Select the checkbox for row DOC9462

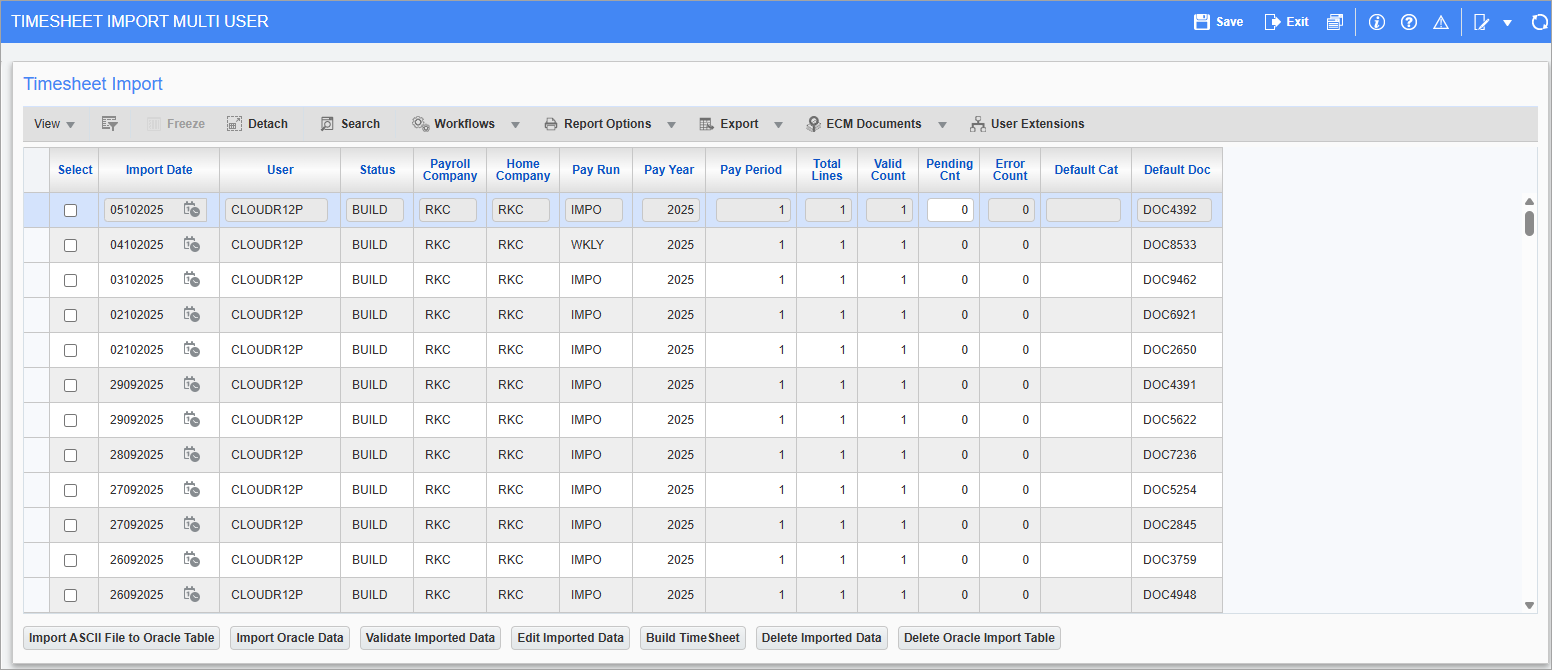(x=70, y=280)
